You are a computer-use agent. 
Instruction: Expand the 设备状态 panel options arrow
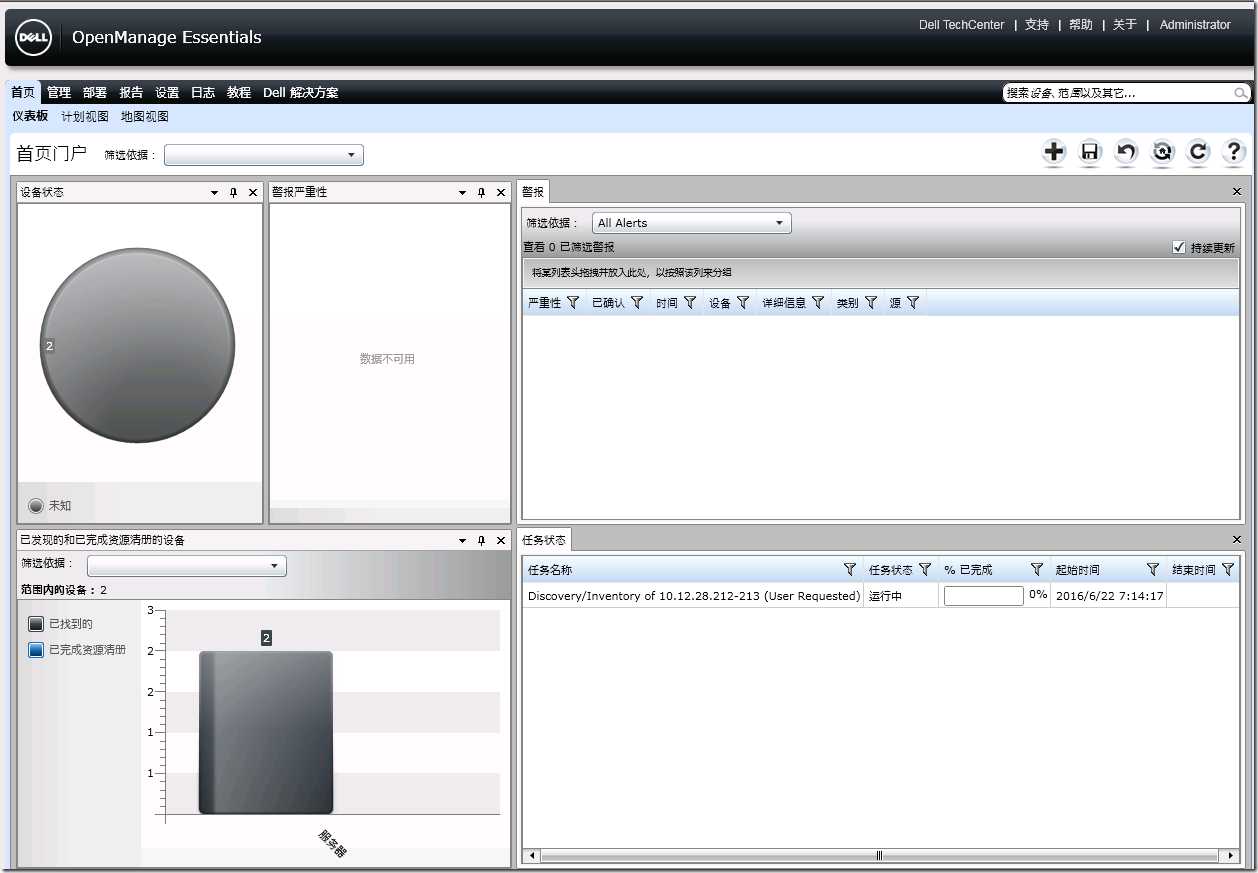click(x=214, y=192)
